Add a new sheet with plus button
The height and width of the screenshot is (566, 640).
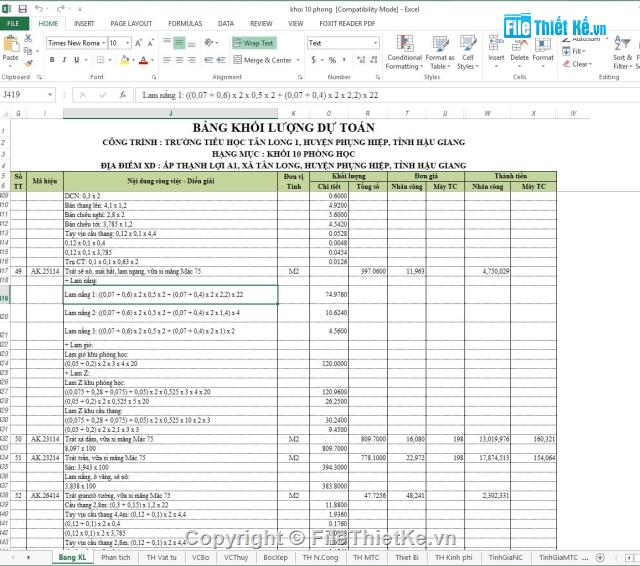pos(600,557)
